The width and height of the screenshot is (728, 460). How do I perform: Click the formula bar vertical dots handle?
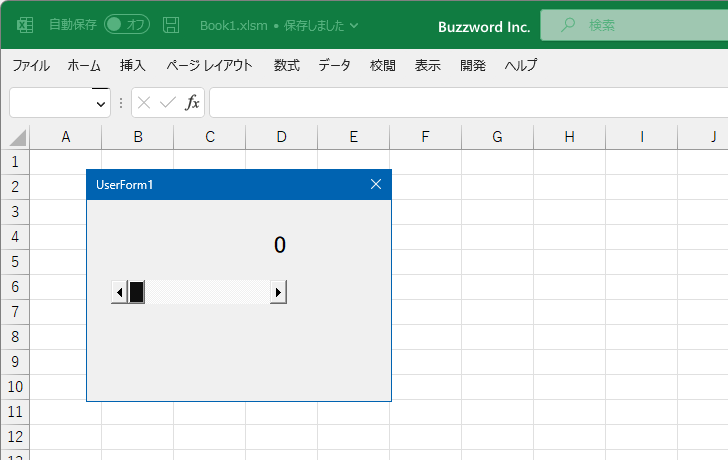coord(121,103)
